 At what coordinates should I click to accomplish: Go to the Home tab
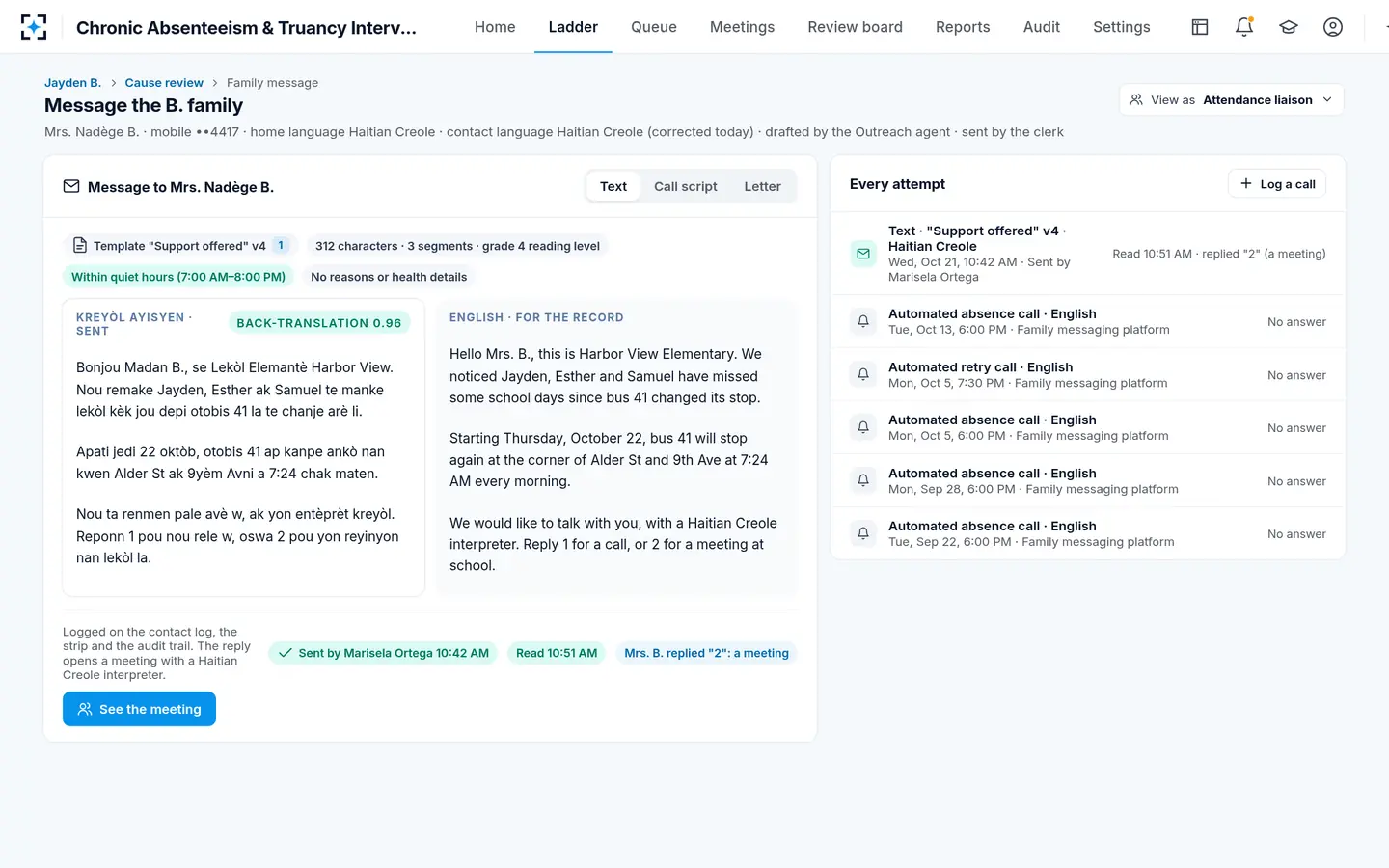coord(495,27)
